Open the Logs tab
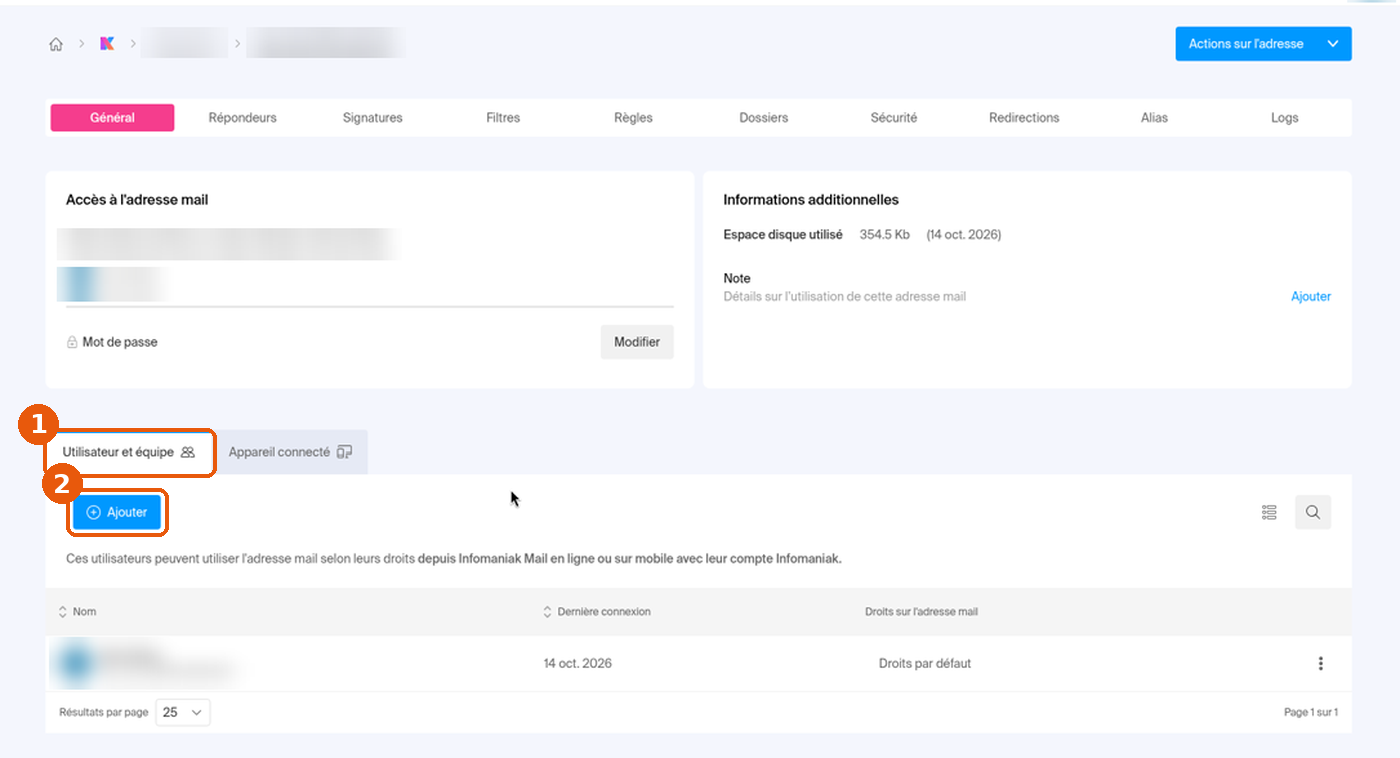 tap(1285, 118)
